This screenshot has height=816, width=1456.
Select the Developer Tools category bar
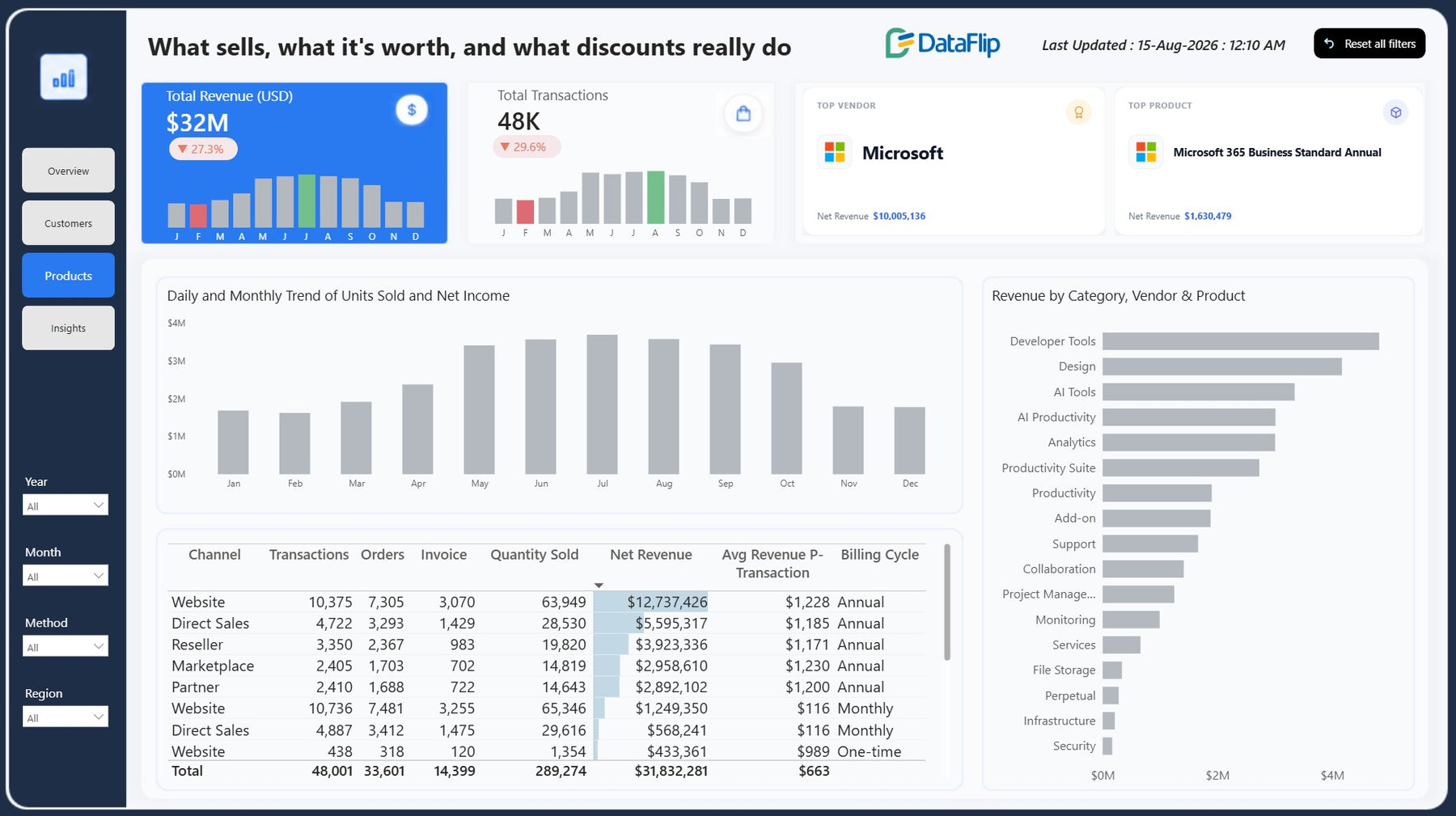1241,341
